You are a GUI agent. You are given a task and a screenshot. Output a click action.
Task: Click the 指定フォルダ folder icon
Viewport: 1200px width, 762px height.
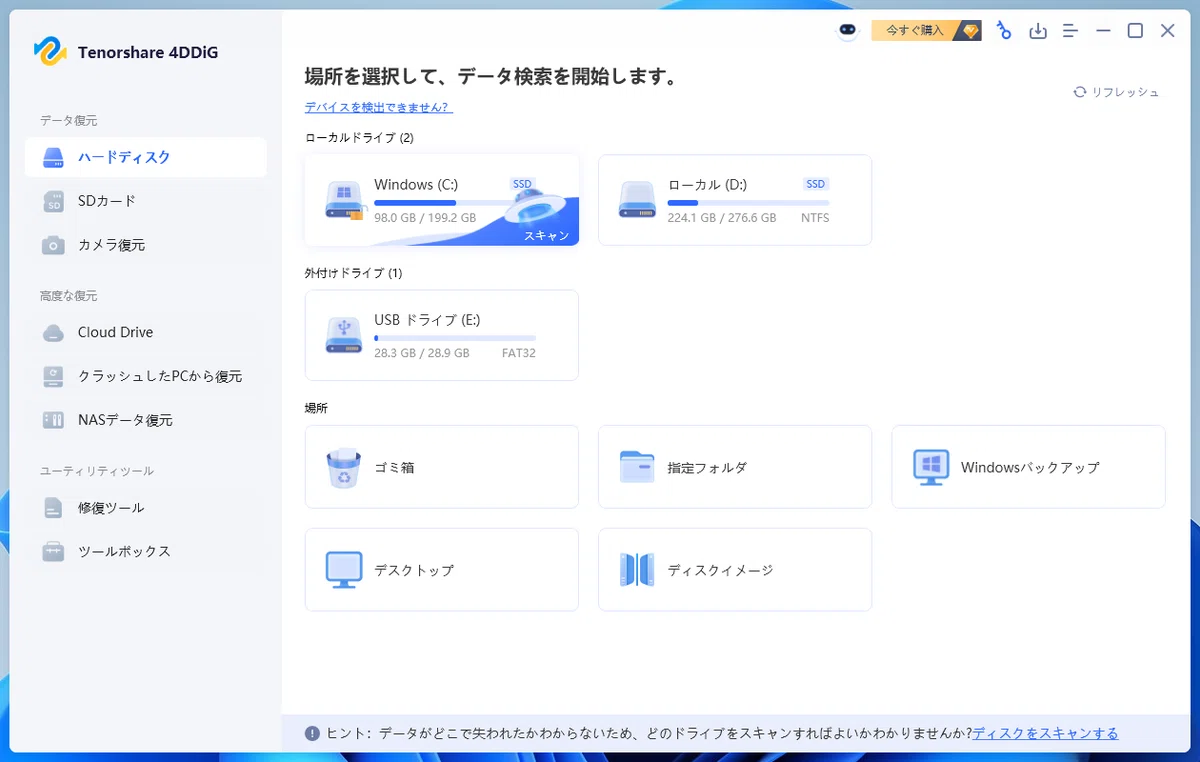pyautogui.click(x=637, y=467)
